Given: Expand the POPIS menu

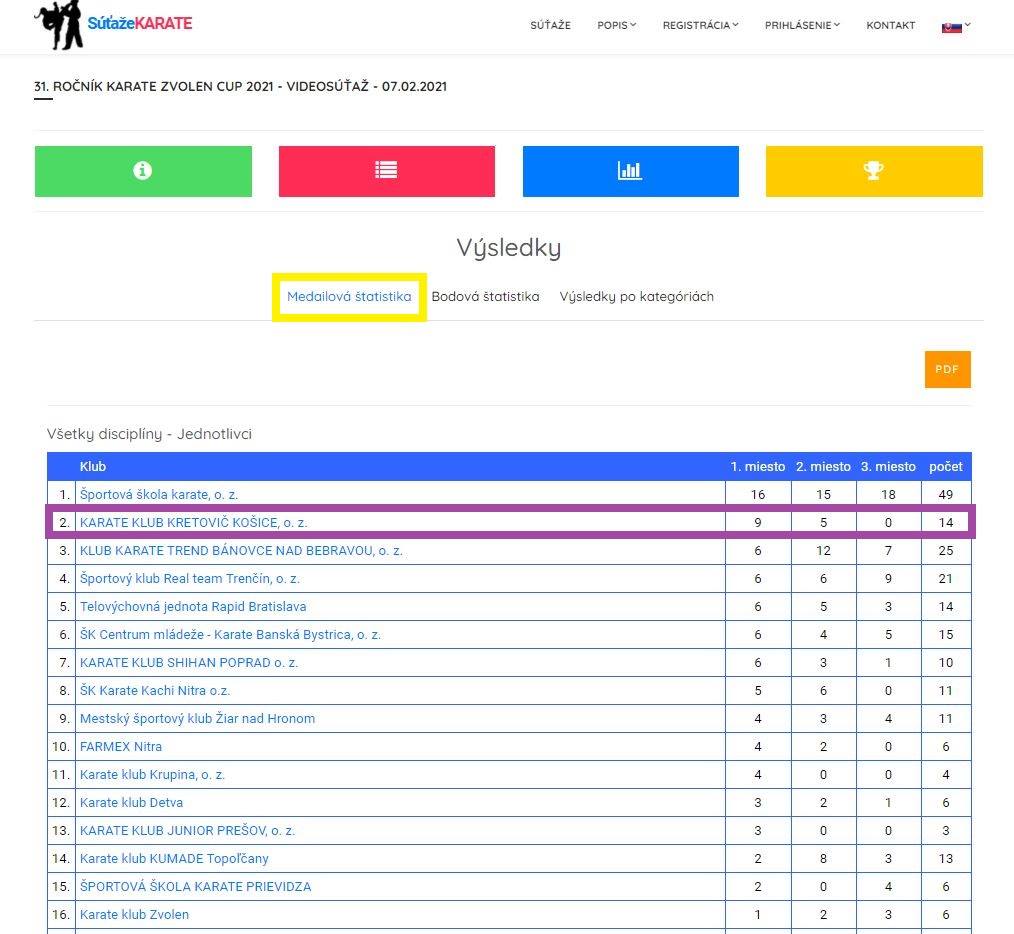Looking at the screenshot, I should click(x=616, y=25).
